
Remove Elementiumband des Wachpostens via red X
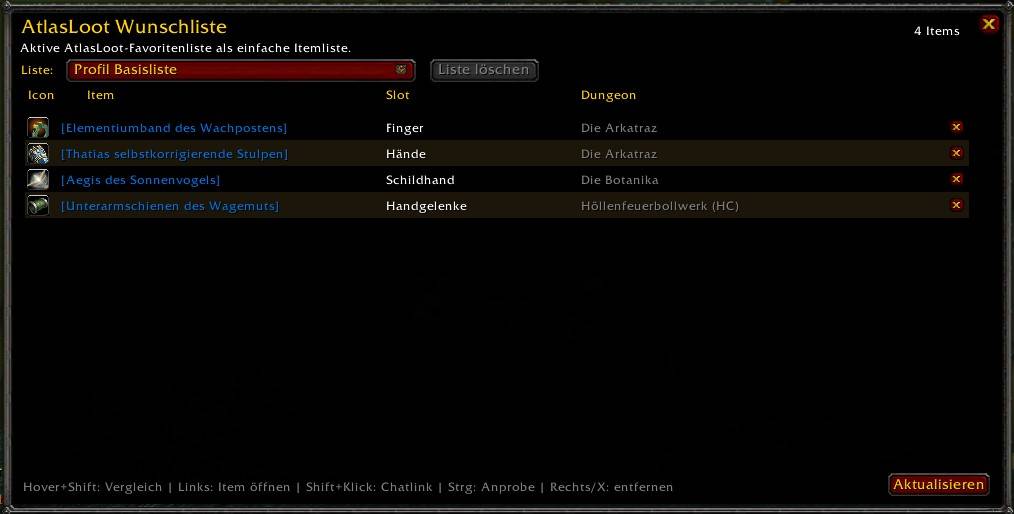tap(956, 127)
